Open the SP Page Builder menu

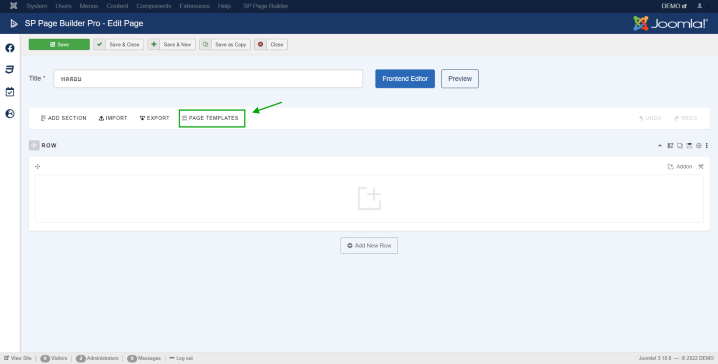266,6
